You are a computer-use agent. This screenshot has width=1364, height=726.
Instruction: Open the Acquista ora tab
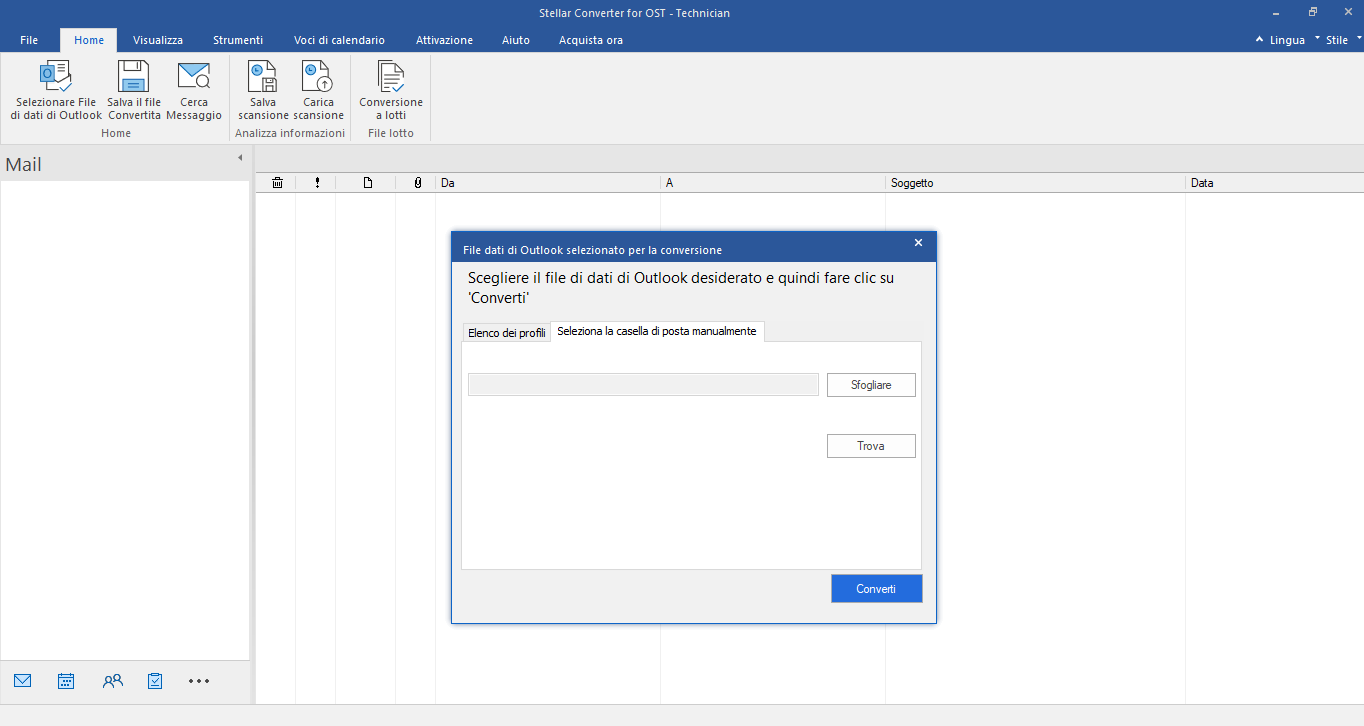click(x=591, y=40)
